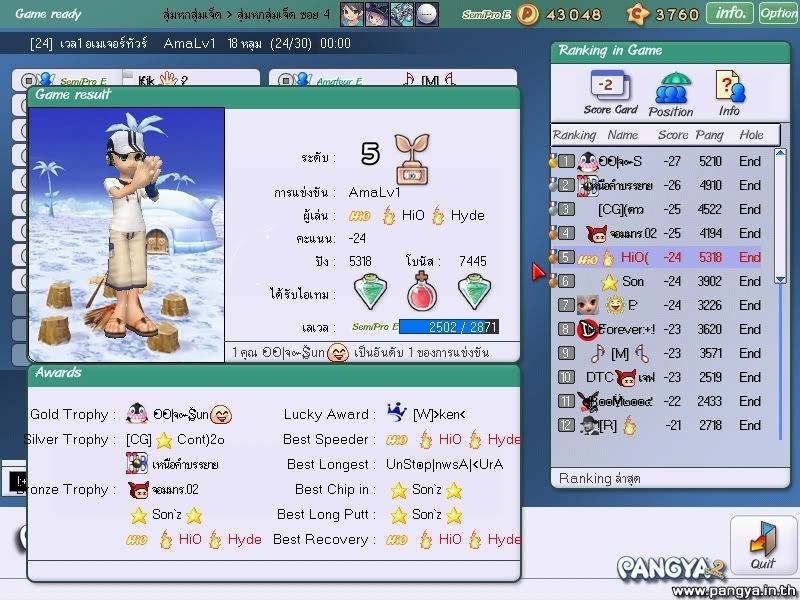Select the golf ball thumbnail in top bar
This screenshot has width=800, height=600.
[x=427, y=14]
